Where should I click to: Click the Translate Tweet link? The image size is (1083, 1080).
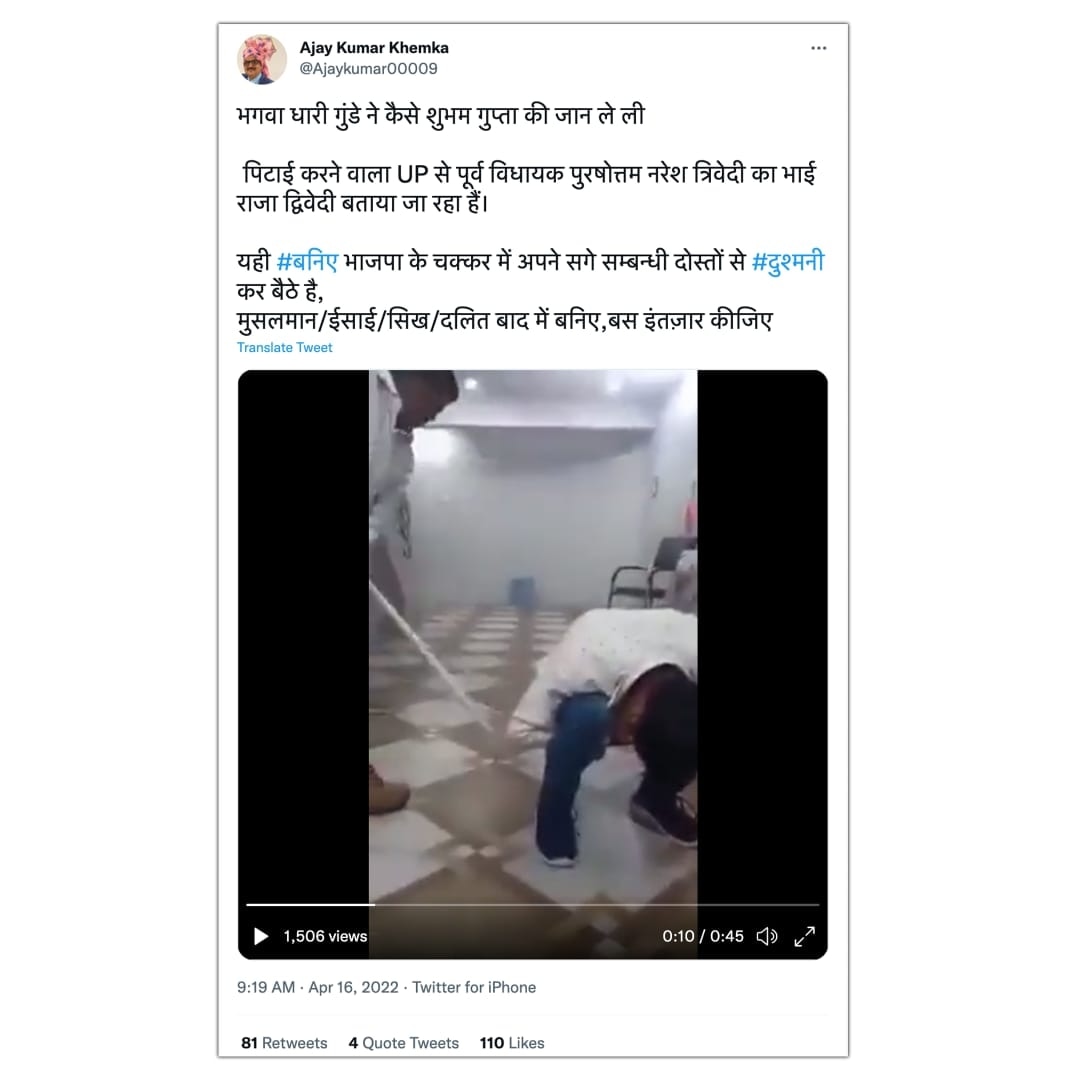click(285, 347)
